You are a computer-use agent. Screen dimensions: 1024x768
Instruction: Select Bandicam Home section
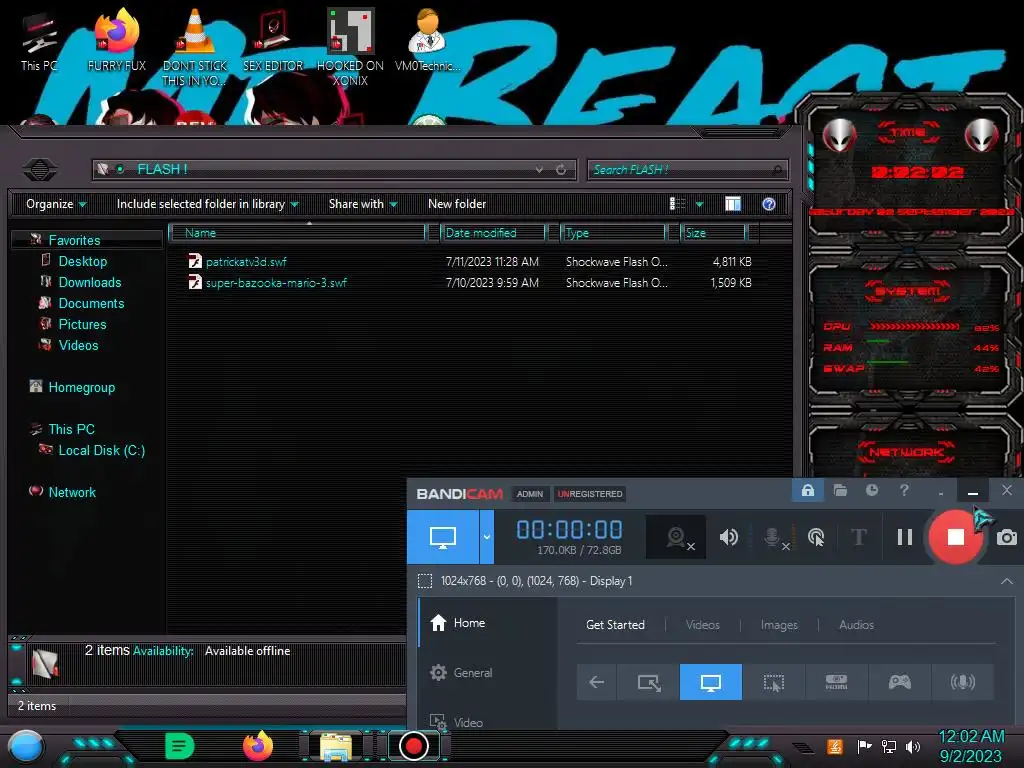point(458,623)
